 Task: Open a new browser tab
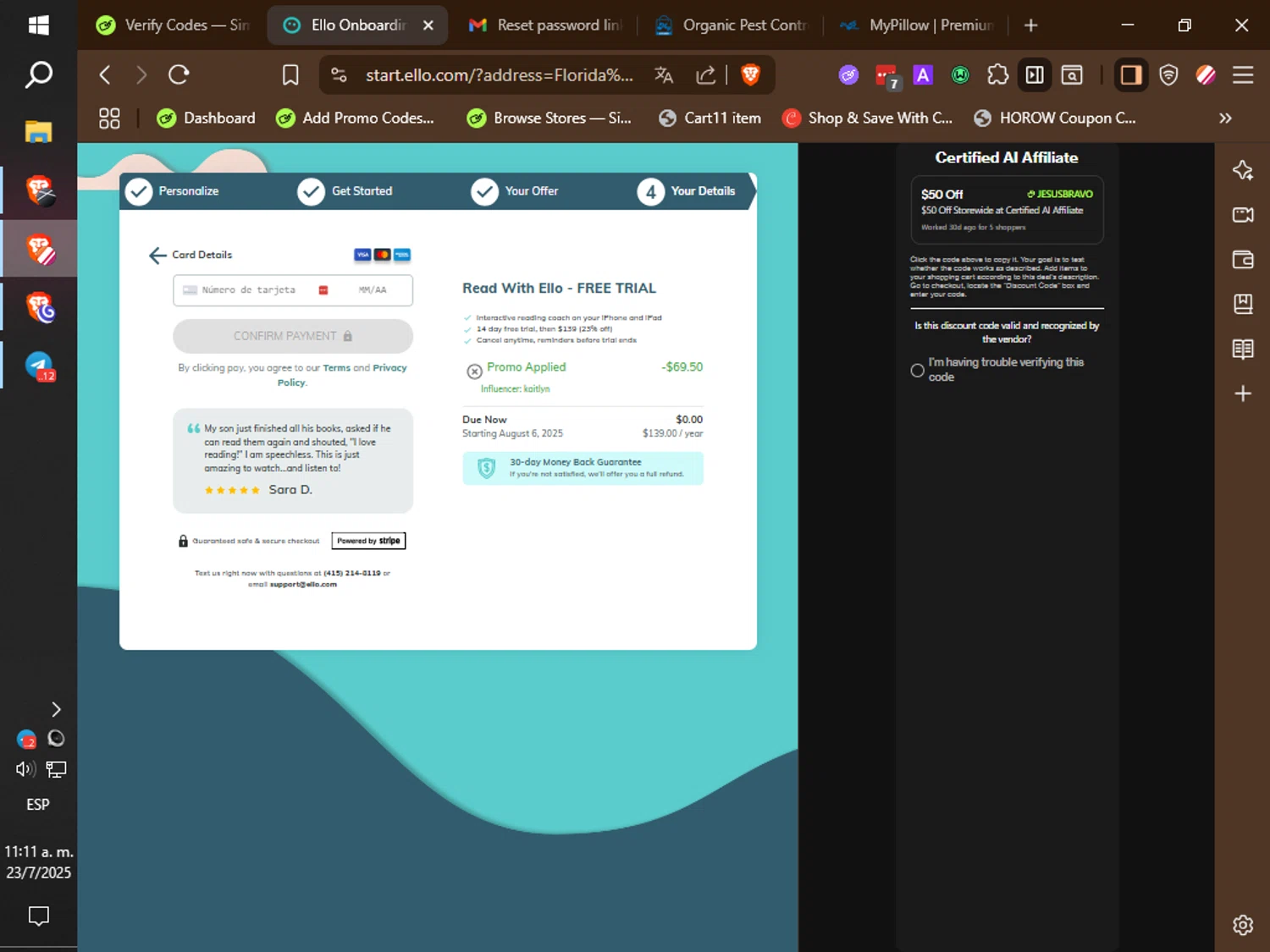(x=1030, y=25)
